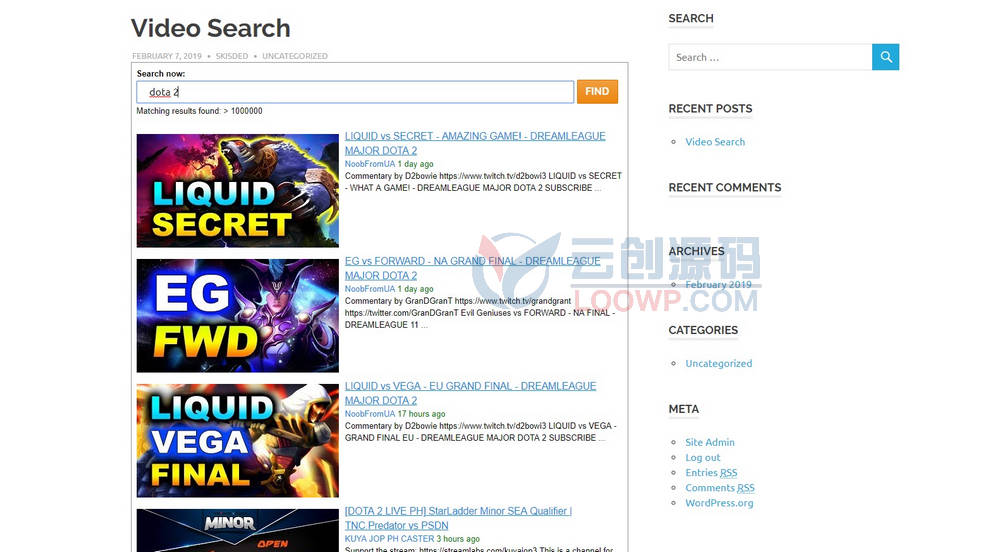This screenshot has width=1000, height=552.
Task: Go to Site Admin
Action: [x=710, y=442]
